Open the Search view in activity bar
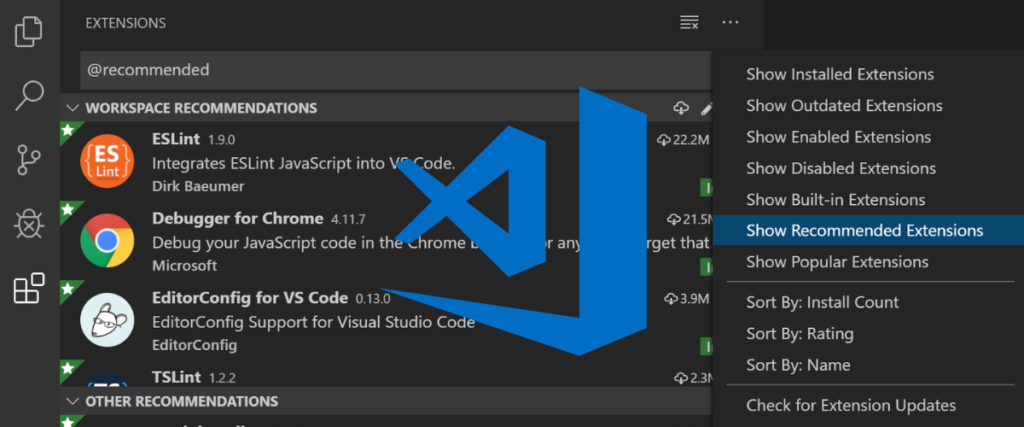This screenshot has height=427, width=1024. pyautogui.click(x=29, y=95)
